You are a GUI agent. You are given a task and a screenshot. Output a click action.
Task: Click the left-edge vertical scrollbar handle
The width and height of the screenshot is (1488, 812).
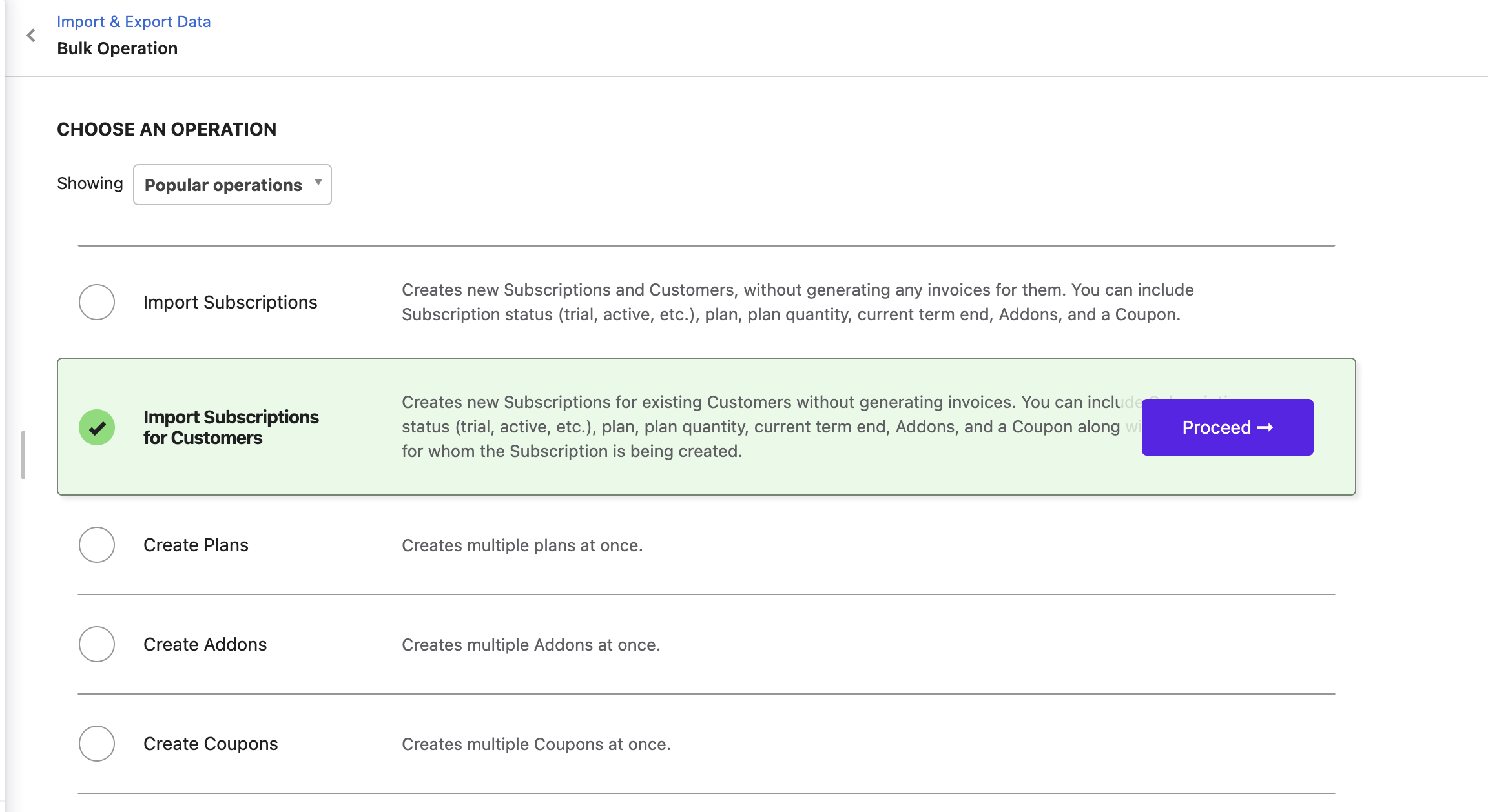pyautogui.click(x=23, y=455)
